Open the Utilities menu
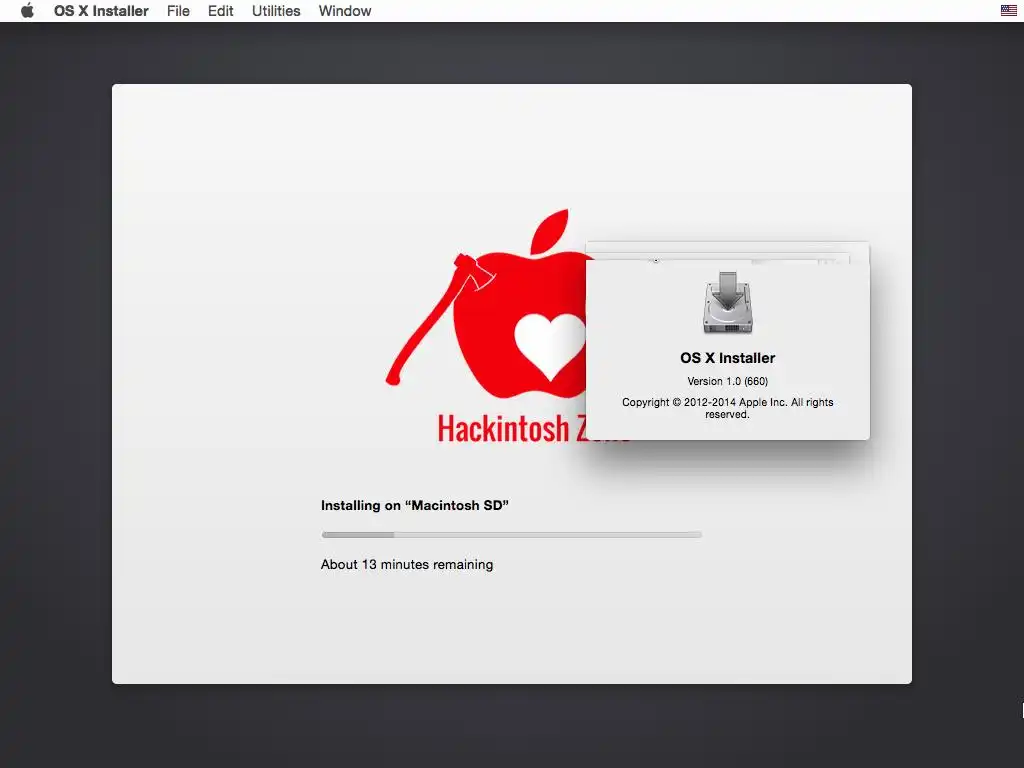 [x=276, y=11]
